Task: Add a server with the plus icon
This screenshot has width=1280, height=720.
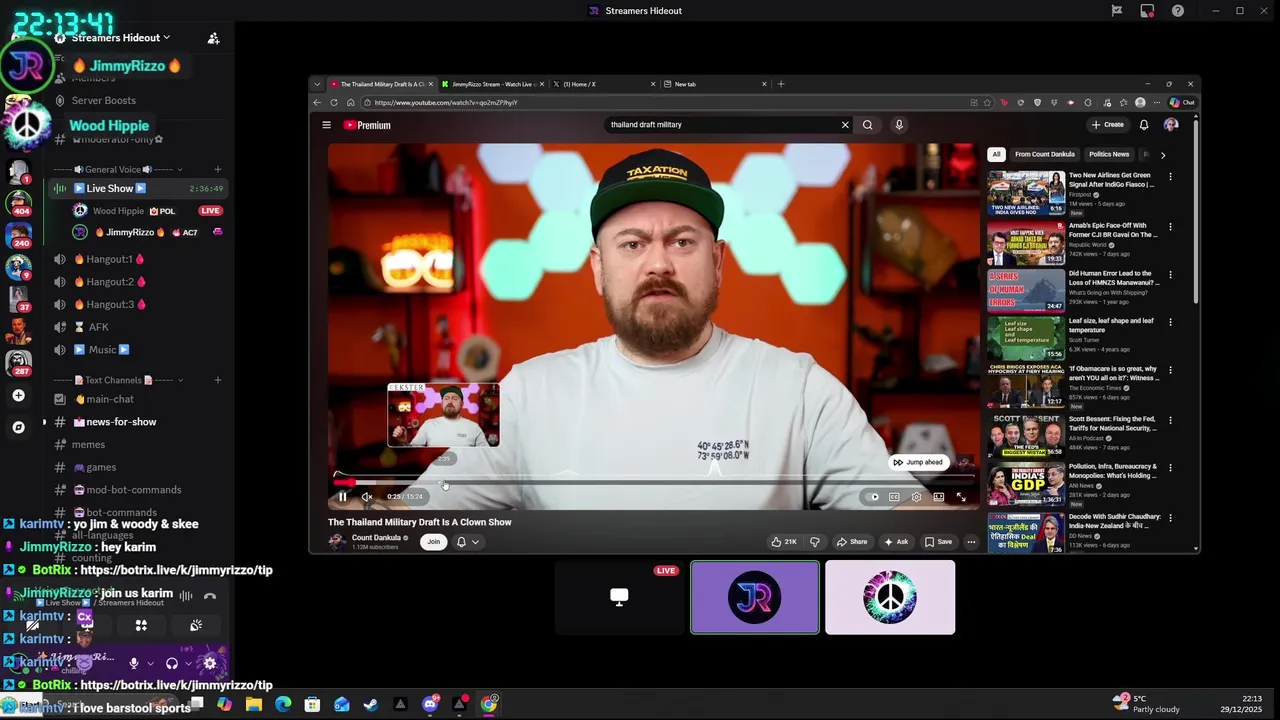Action: click(x=18, y=396)
